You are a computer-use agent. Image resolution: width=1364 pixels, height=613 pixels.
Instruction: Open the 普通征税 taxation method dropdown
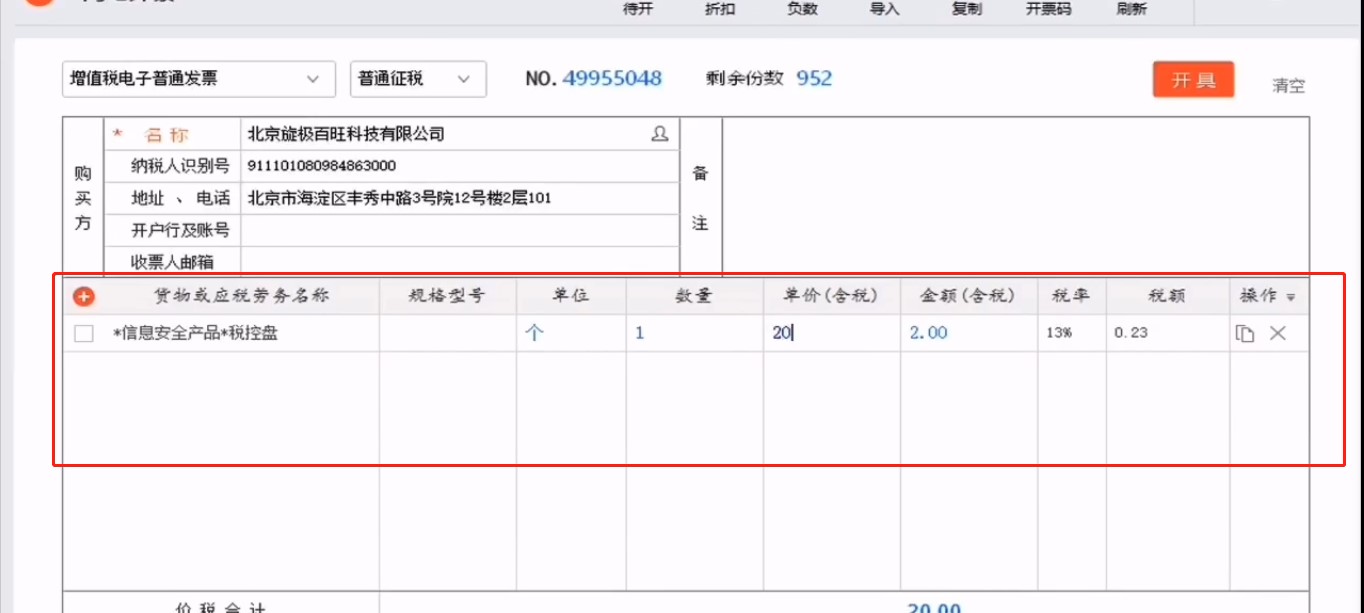(417, 79)
